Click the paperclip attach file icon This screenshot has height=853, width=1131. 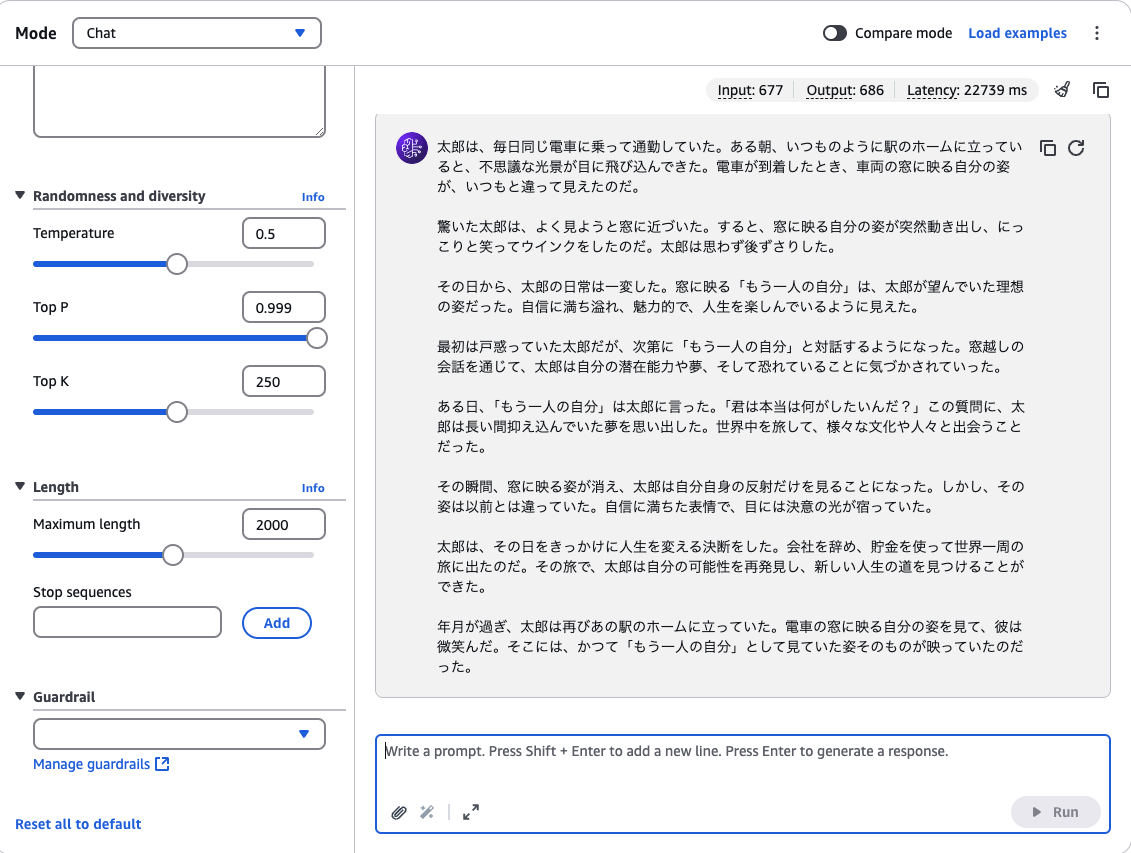(x=399, y=813)
